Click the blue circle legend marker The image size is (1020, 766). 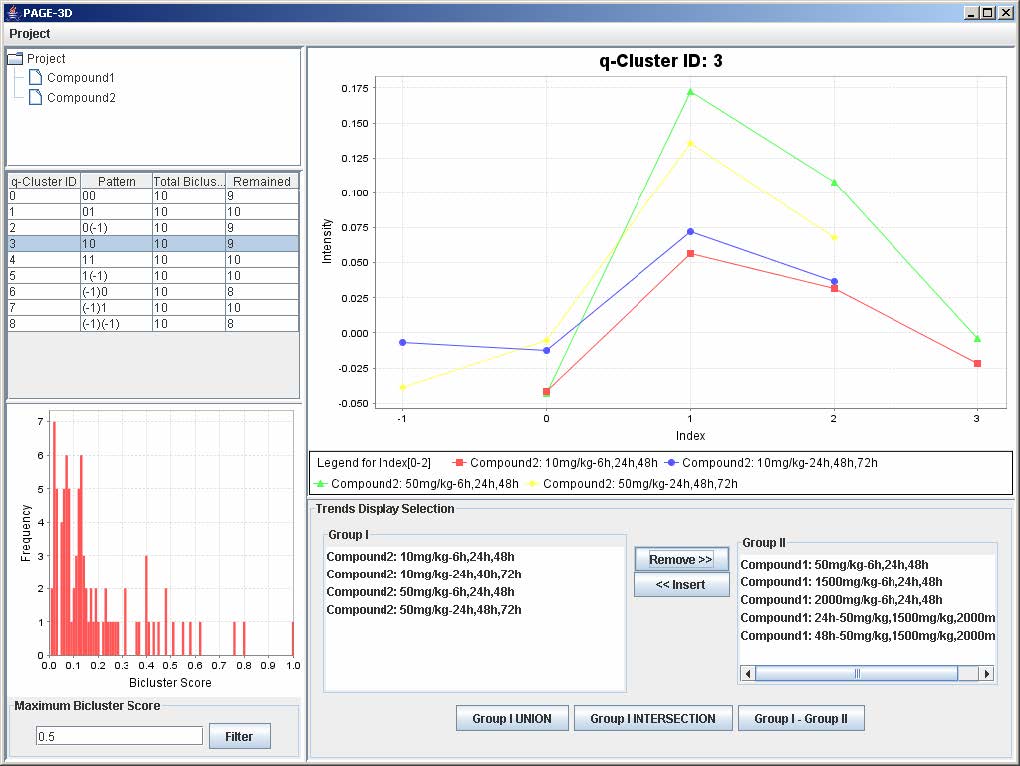(671, 463)
